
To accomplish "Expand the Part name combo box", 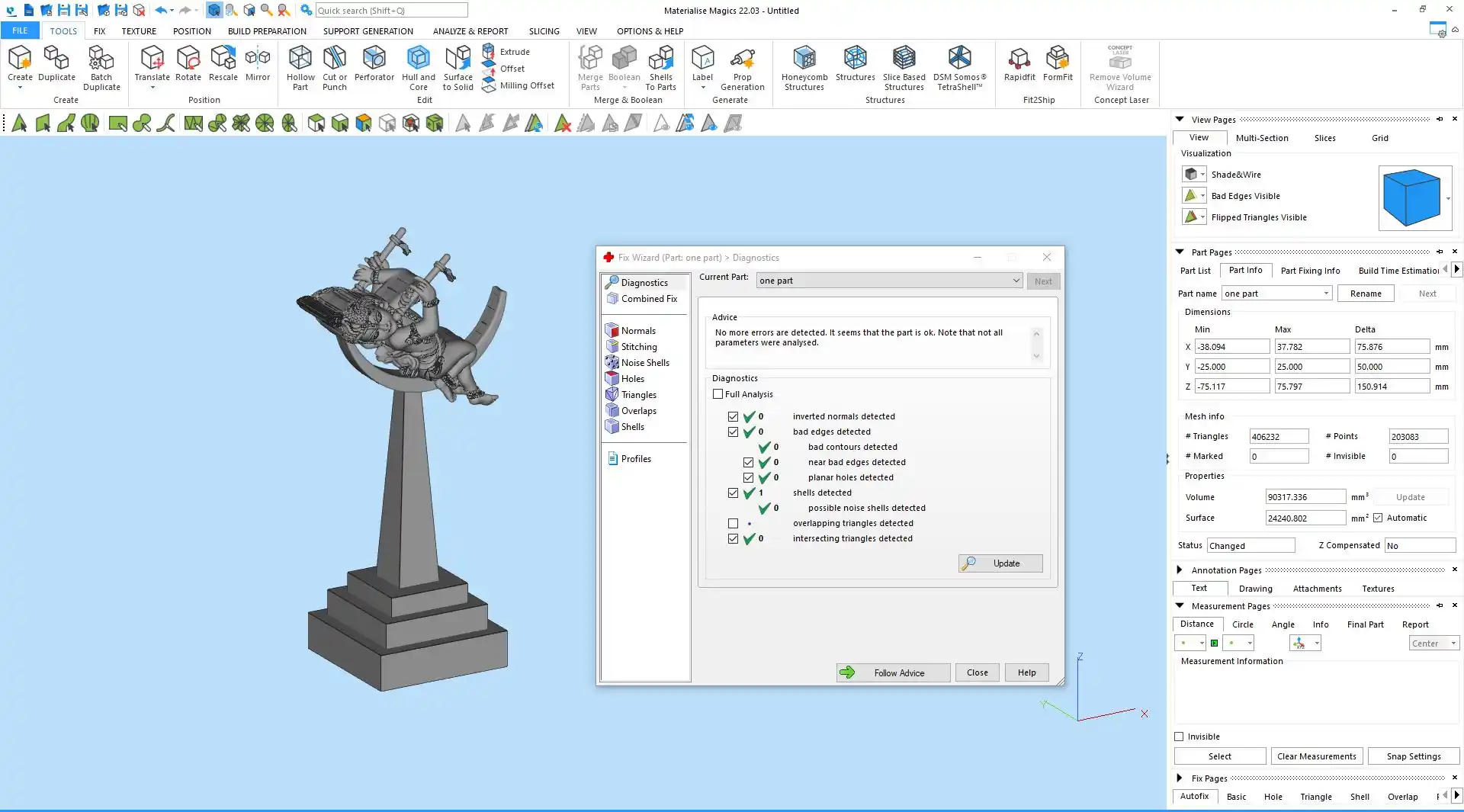I will point(1326,294).
